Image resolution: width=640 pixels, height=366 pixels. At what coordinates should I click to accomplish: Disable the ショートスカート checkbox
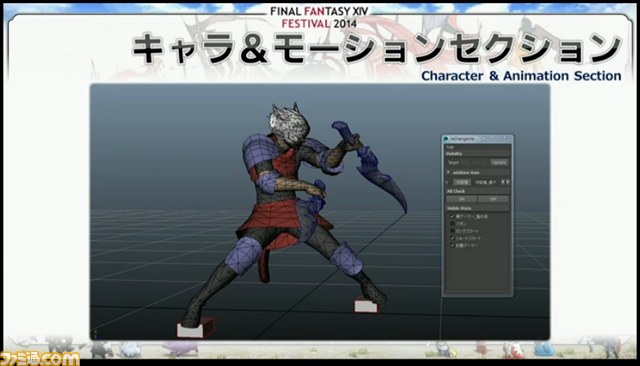pos(453,238)
